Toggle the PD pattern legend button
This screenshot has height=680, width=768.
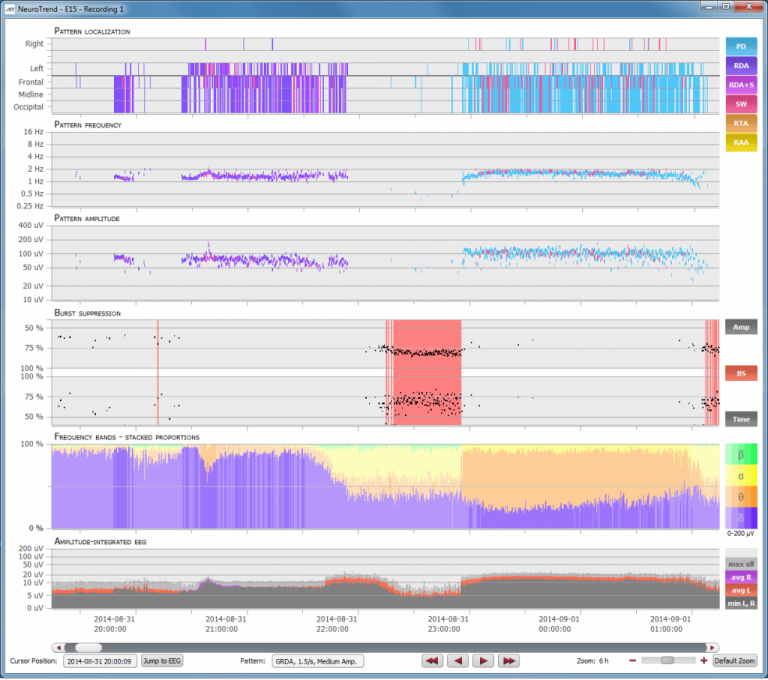741,47
